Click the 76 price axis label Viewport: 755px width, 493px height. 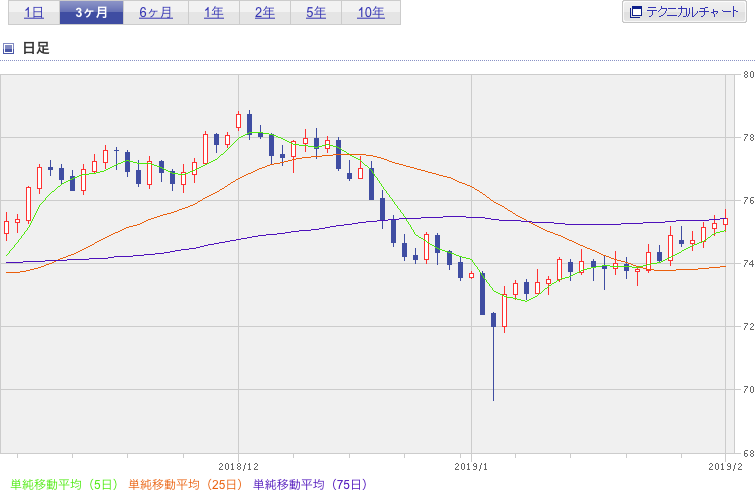[748, 200]
